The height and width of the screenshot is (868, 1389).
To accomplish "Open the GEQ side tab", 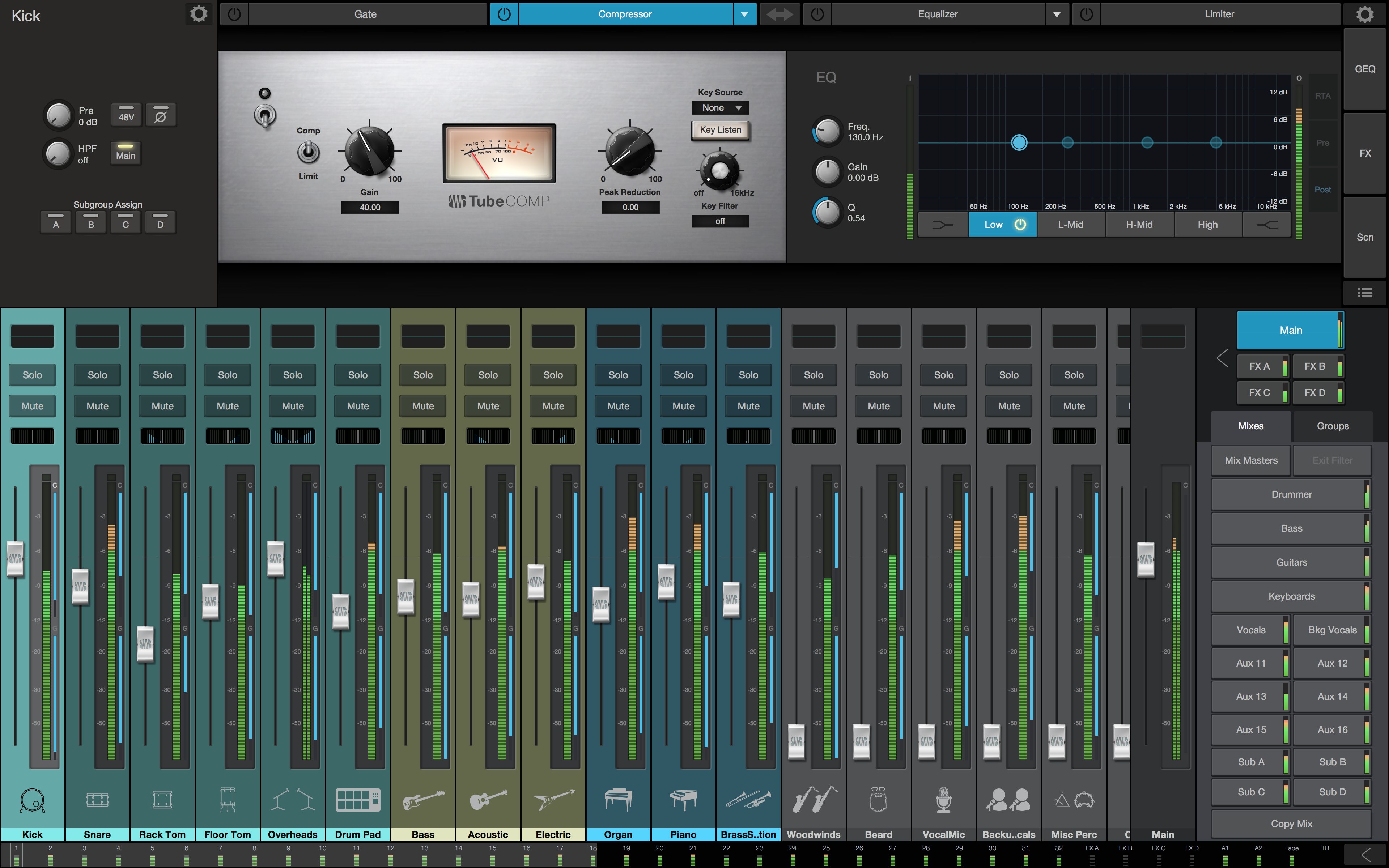I will (x=1365, y=69).
